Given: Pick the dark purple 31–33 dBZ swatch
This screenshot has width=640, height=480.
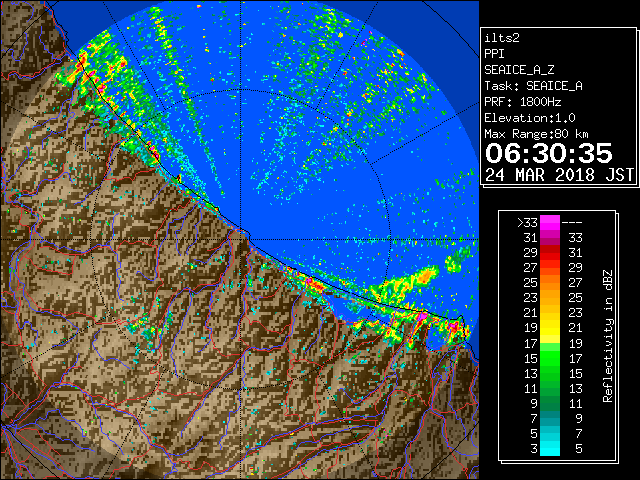Looking at the screenshot, I should (550, 238).
